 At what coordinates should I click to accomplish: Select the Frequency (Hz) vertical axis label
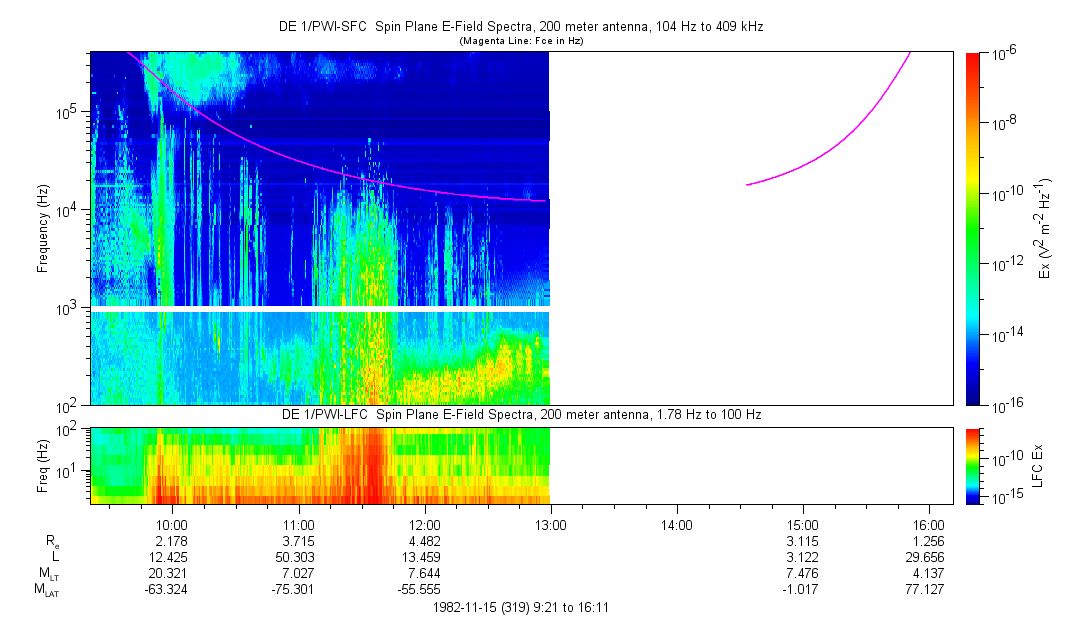pos(43,229)
